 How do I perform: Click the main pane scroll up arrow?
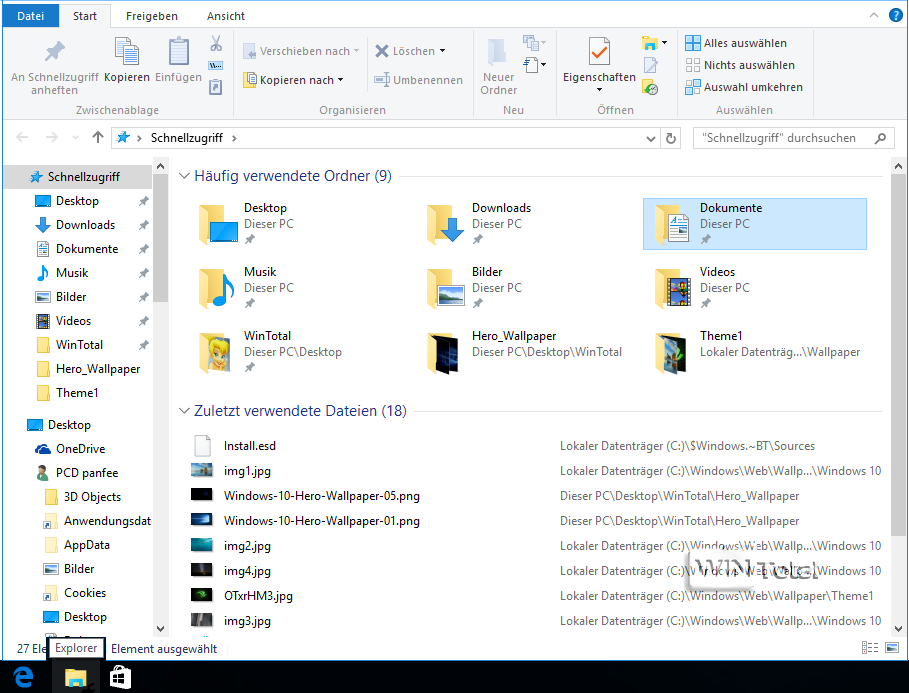coord(898,166)
